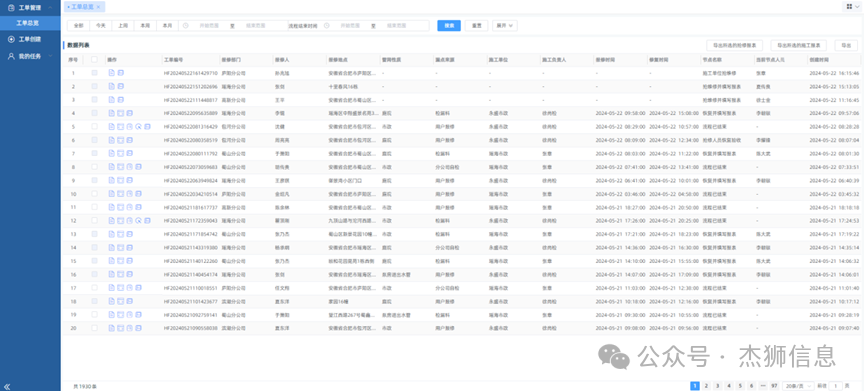Check the checkbox for row 6
864x391 pixels.
pyautogui.click(x=94, y=140)
